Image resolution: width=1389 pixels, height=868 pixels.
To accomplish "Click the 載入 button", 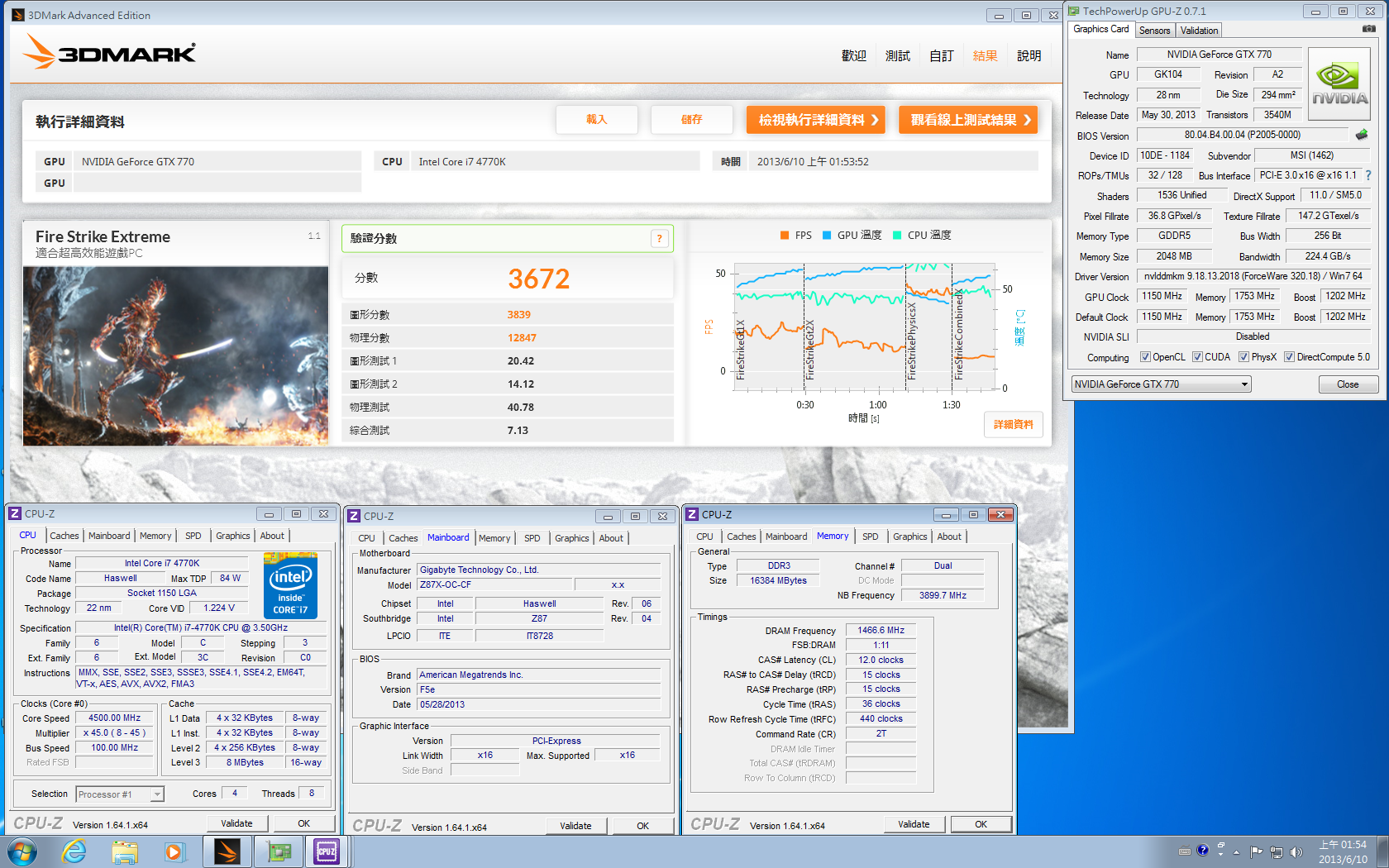I will tap(597, 120).
